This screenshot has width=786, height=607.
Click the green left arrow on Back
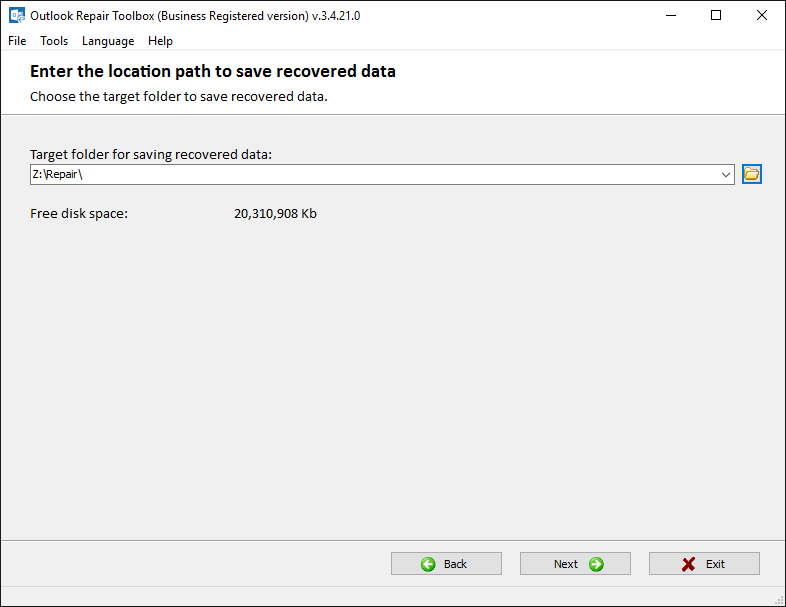coord(428,564)
